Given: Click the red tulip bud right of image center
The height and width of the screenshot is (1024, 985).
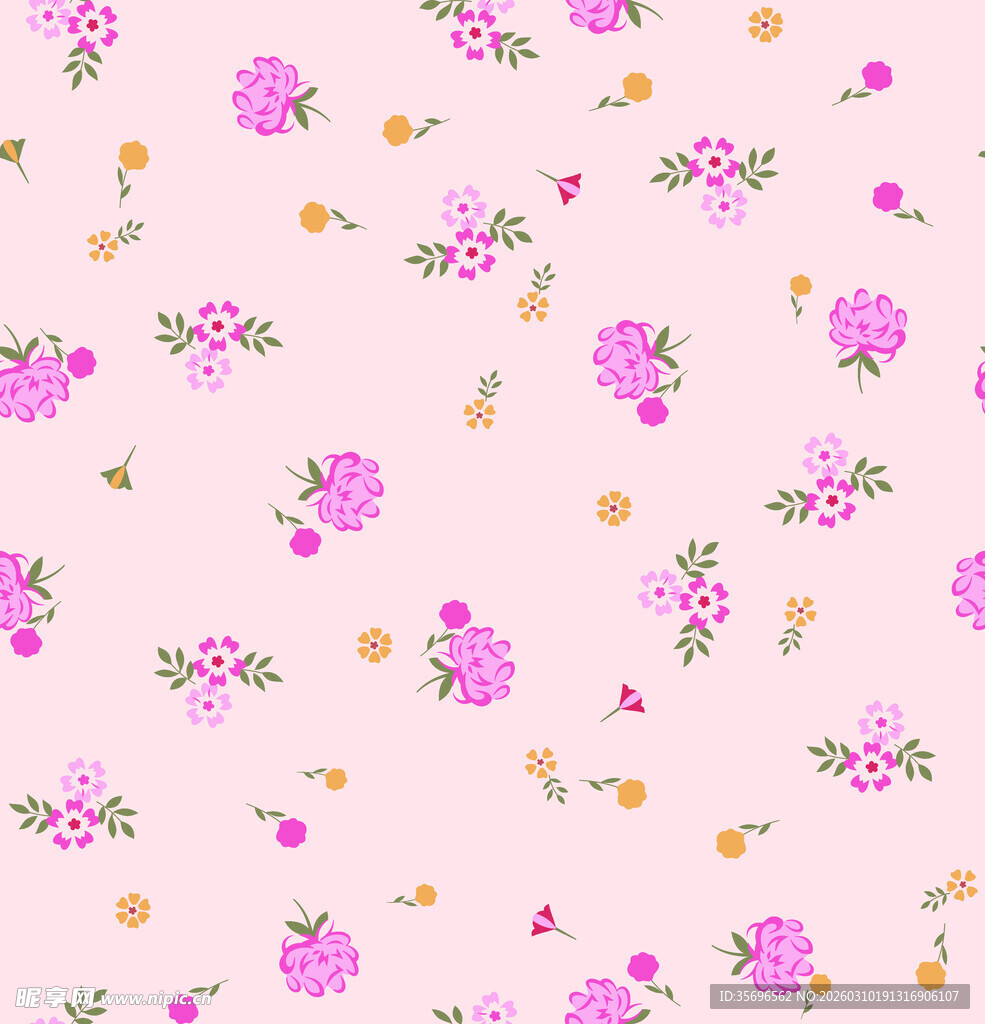Looking at the screenshot, I should [629, 701].
